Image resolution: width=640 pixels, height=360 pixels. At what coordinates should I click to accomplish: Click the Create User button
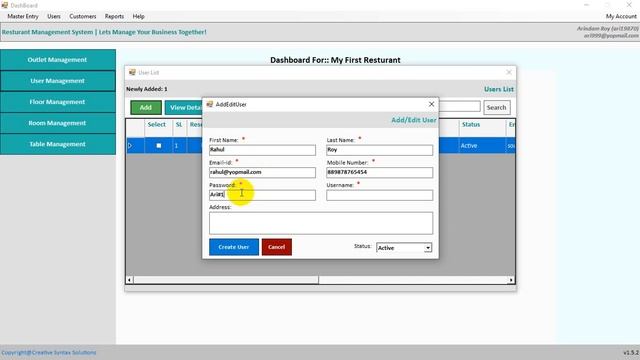pyautogui.click(x=234, y=247)
